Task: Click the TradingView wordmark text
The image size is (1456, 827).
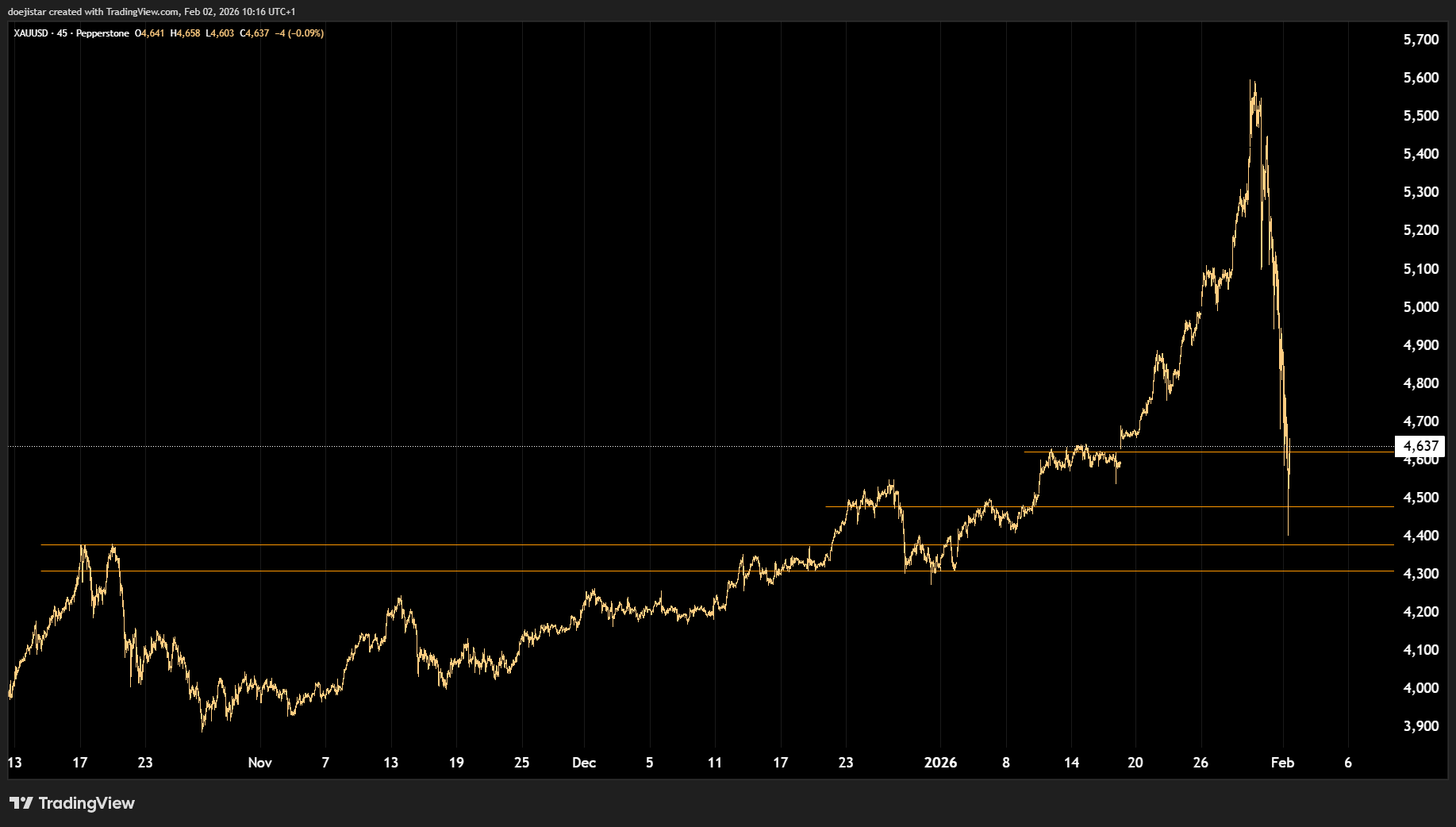Action: 86,803
